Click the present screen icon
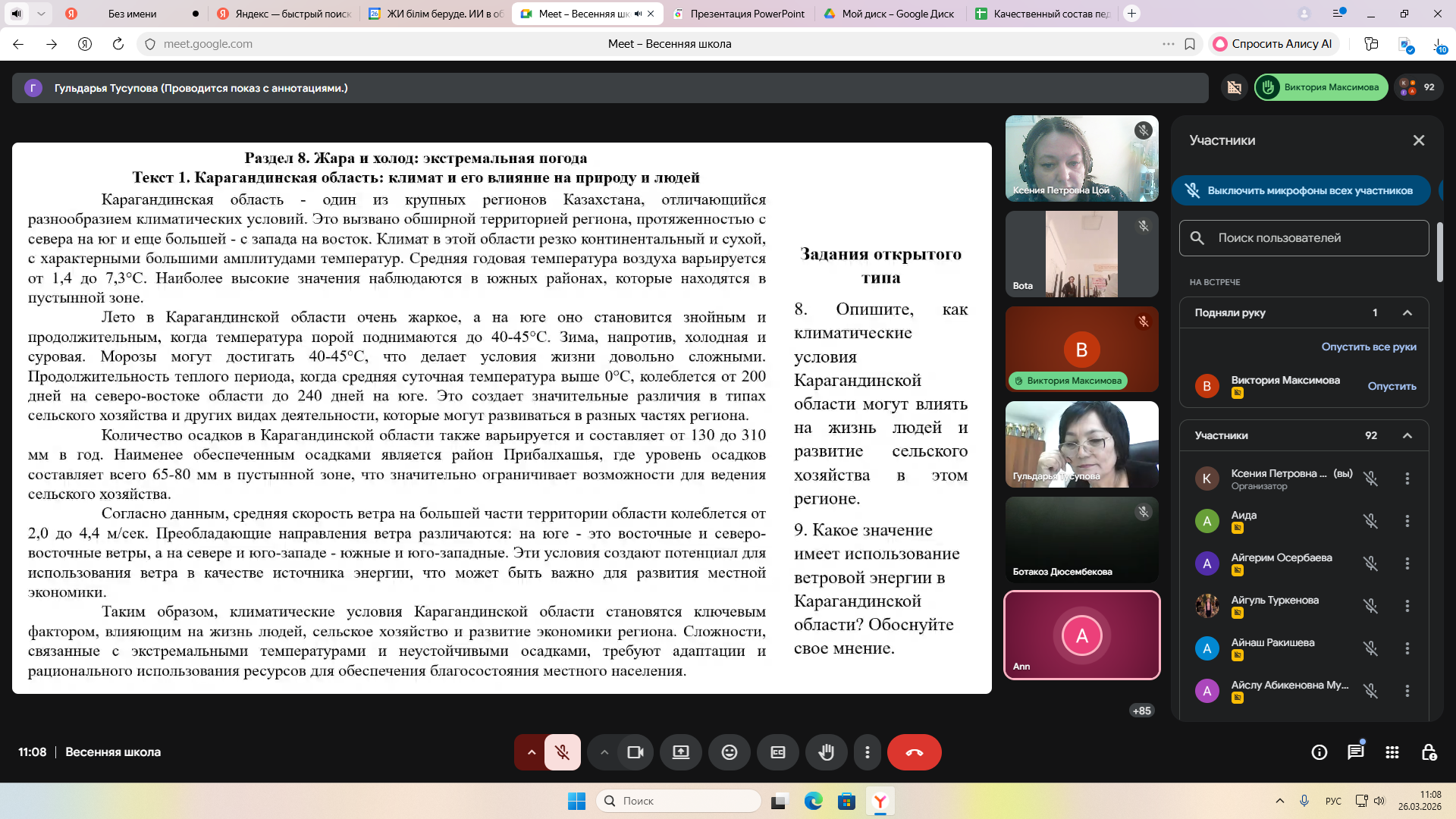 681,752
